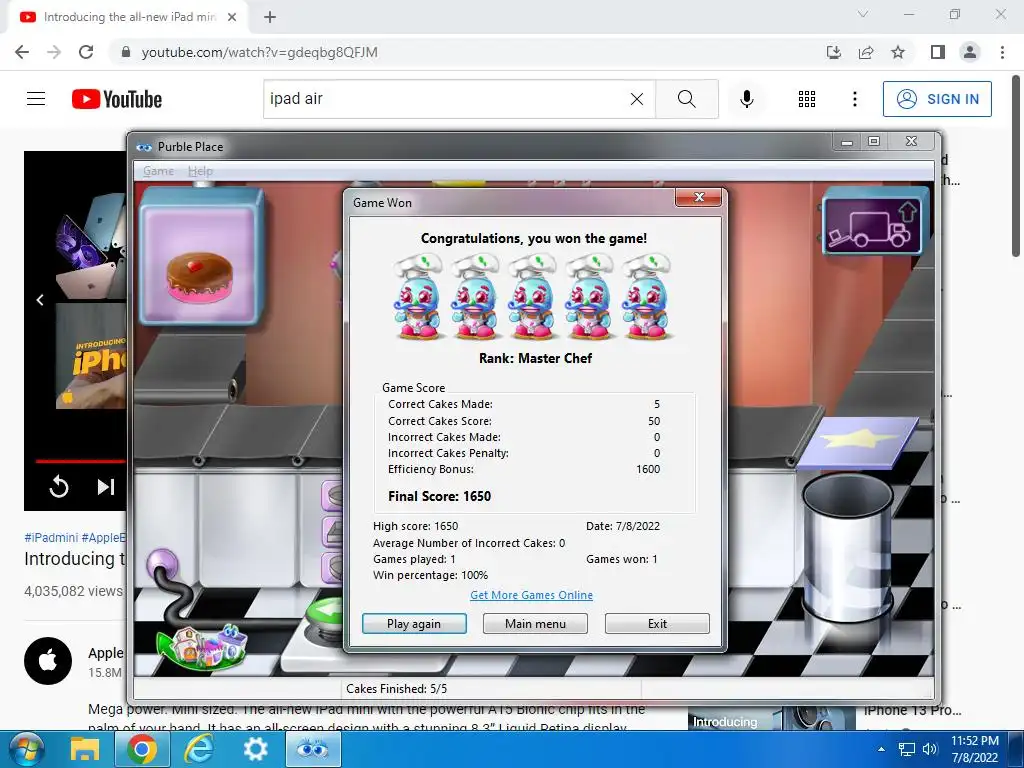The height and width of the screenshot is (768, 1024).
Task: Click the Apple channel name
Action: 106,653
